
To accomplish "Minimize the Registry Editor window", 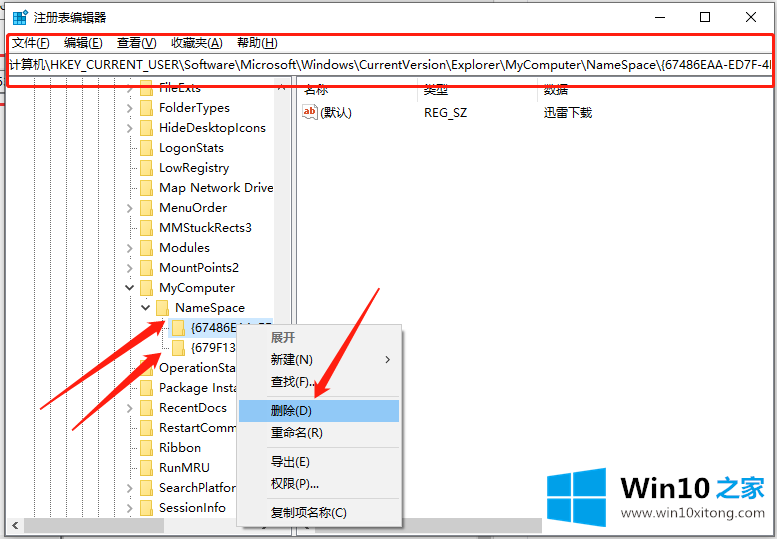I will tap(660, 17).
